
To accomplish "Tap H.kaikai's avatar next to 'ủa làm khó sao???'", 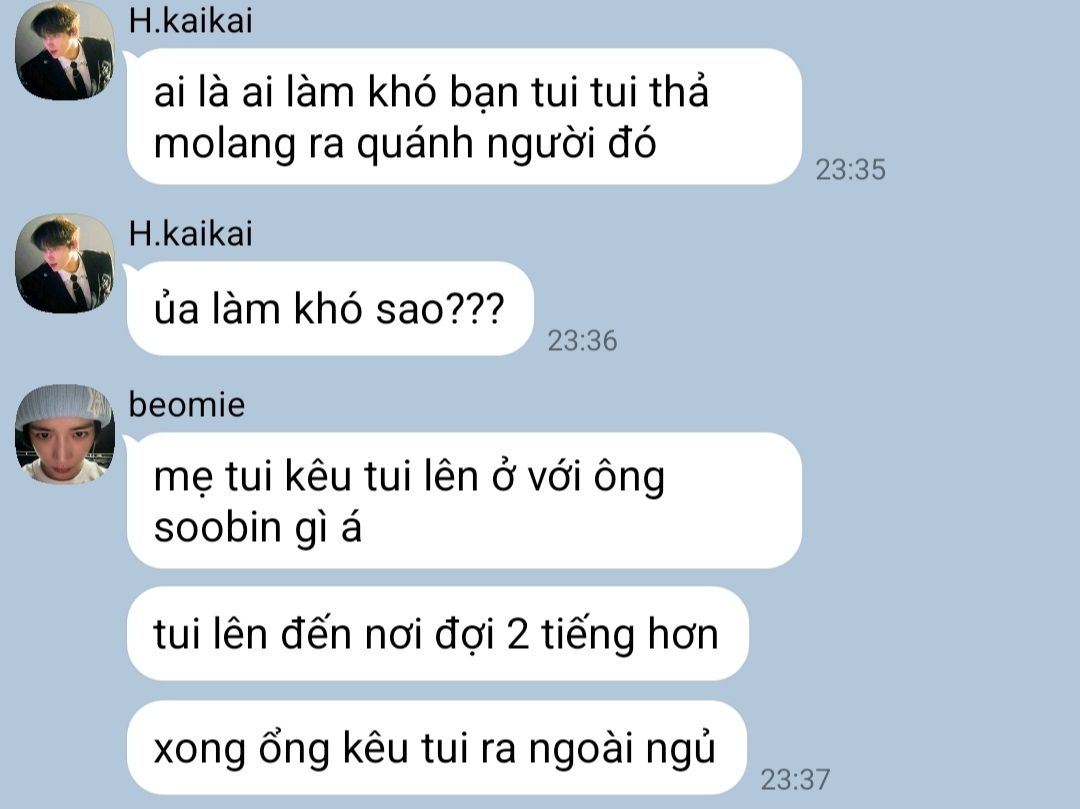I will click(x=65, y=263).
